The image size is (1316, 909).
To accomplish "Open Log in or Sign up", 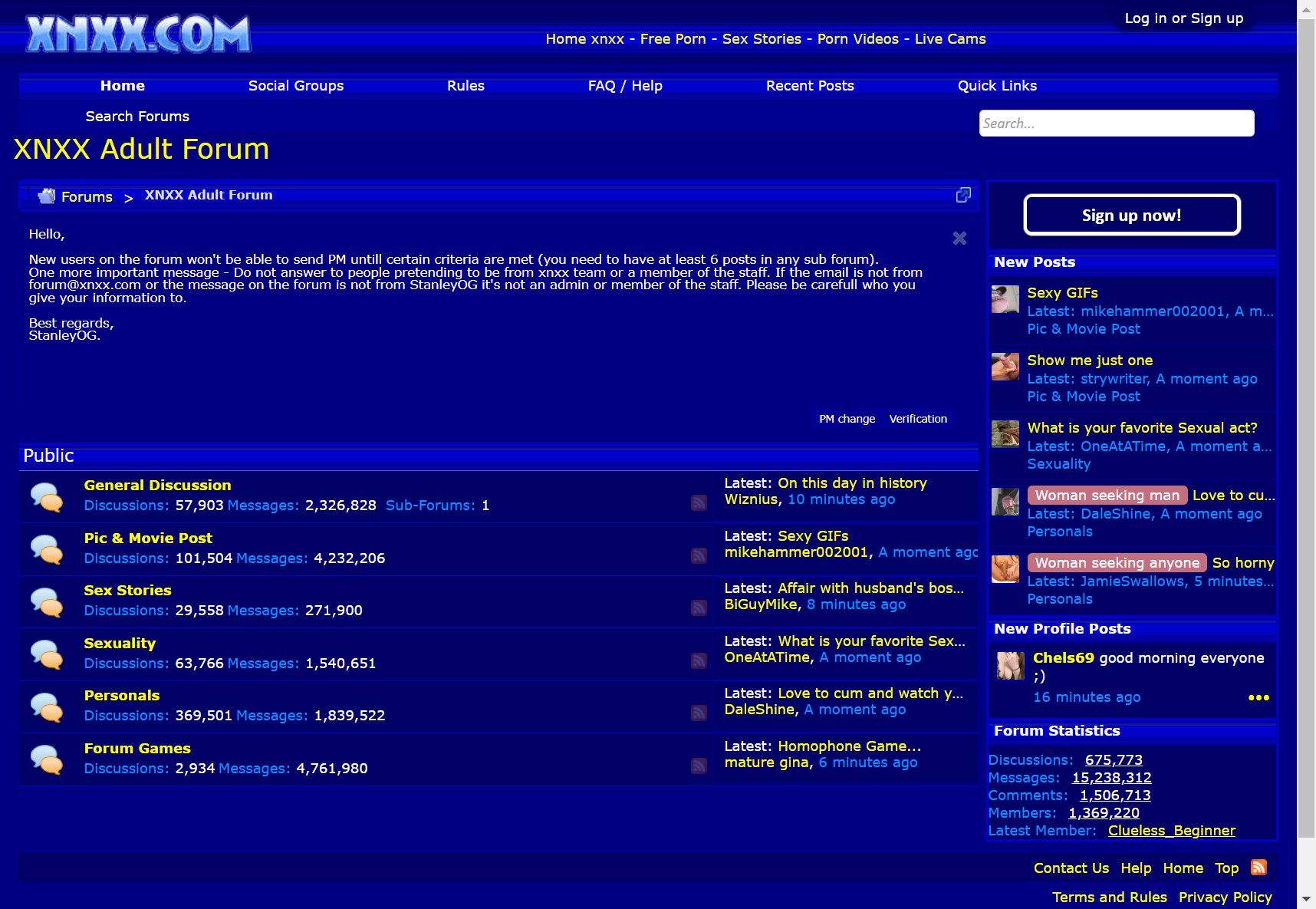I will pos(1183,18).
